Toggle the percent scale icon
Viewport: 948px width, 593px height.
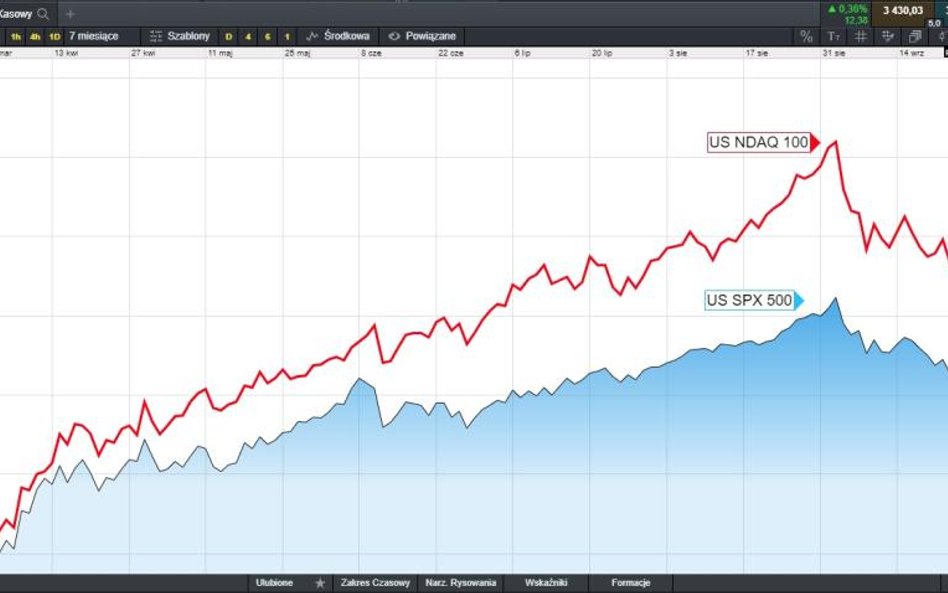[x=806, y=36]
